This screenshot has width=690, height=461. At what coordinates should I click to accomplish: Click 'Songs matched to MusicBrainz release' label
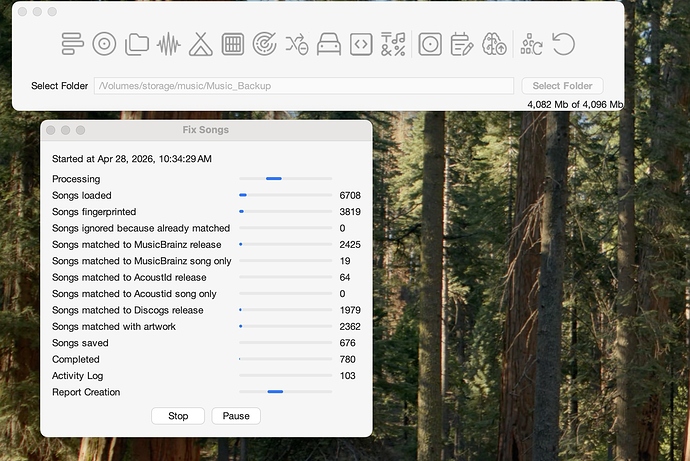point(136,245)
